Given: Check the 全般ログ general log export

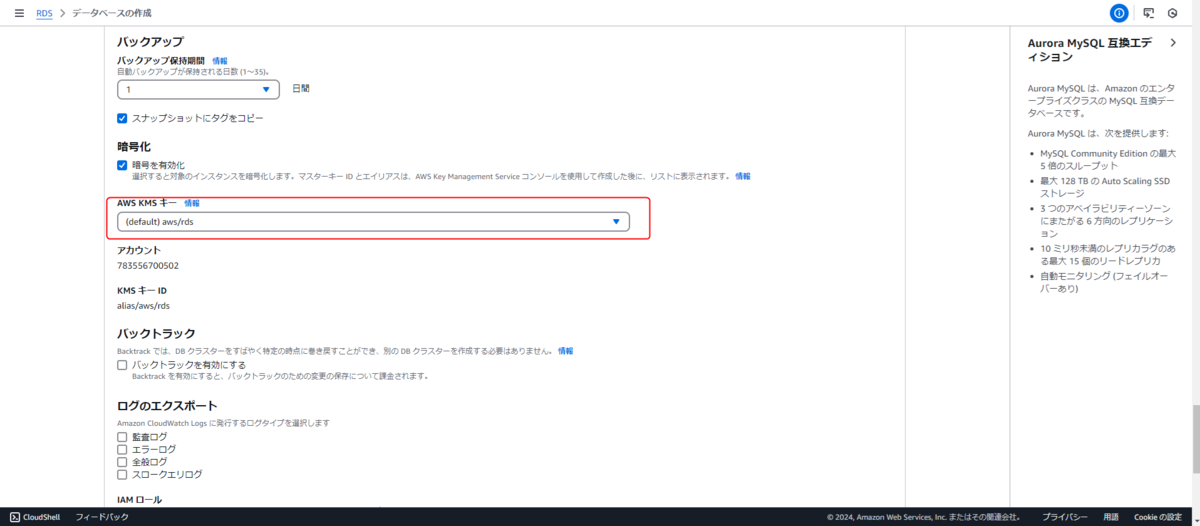Looking at the screenshot, I should coord(122,462).
